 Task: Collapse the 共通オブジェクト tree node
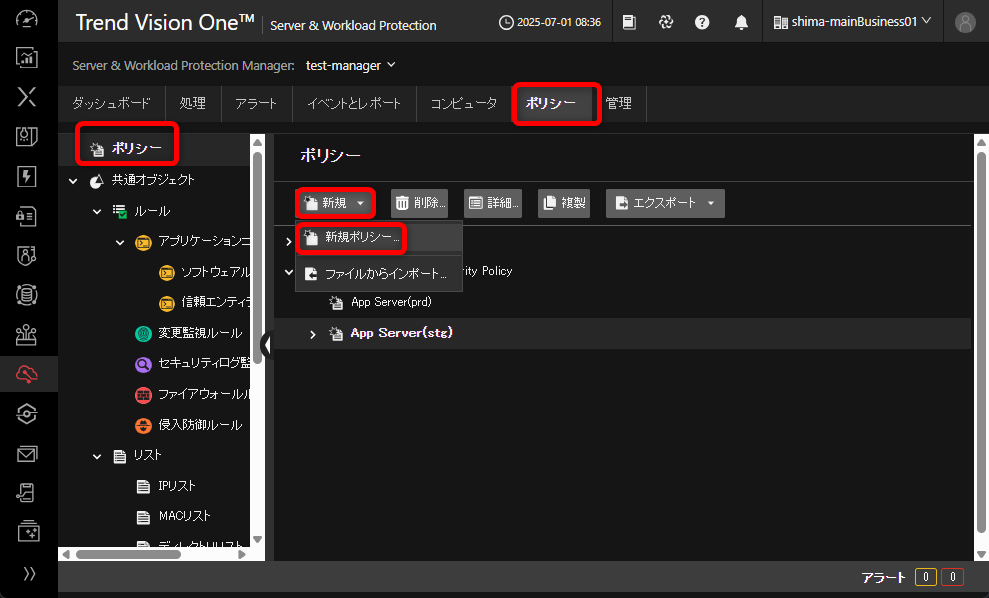pos(73,181)
